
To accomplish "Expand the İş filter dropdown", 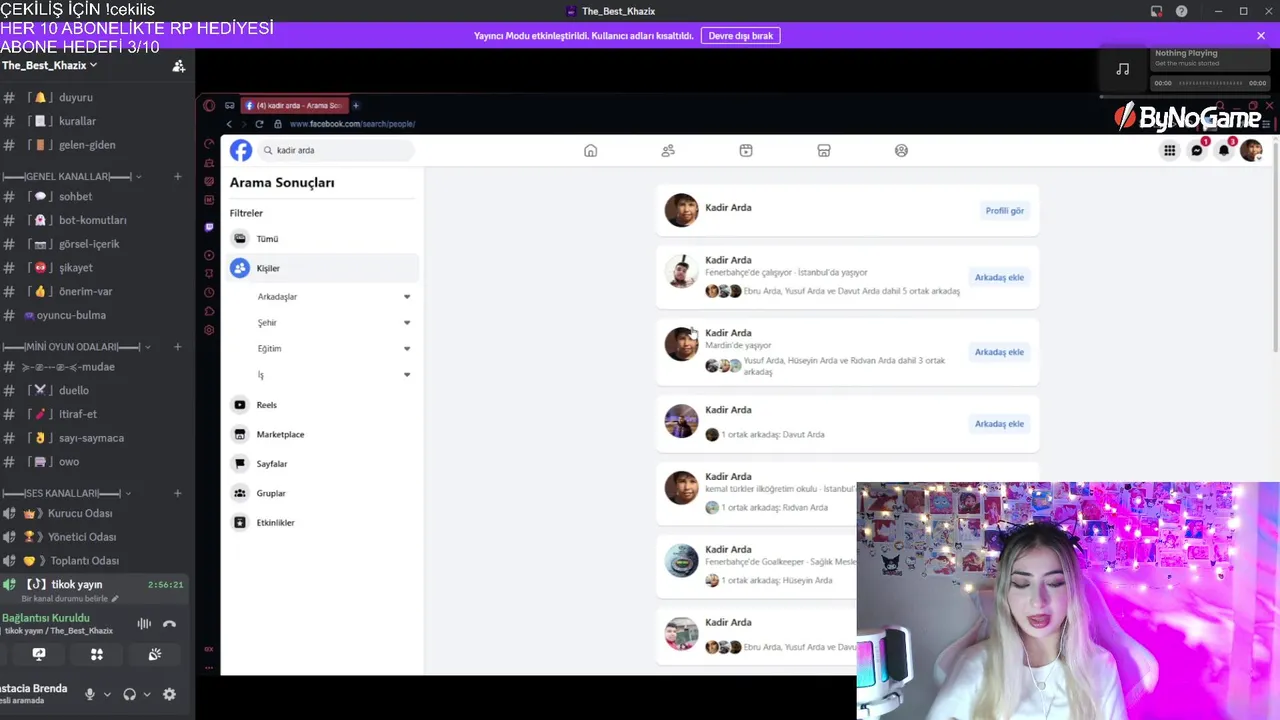I will pyautogui.click(x=407, y=375).
